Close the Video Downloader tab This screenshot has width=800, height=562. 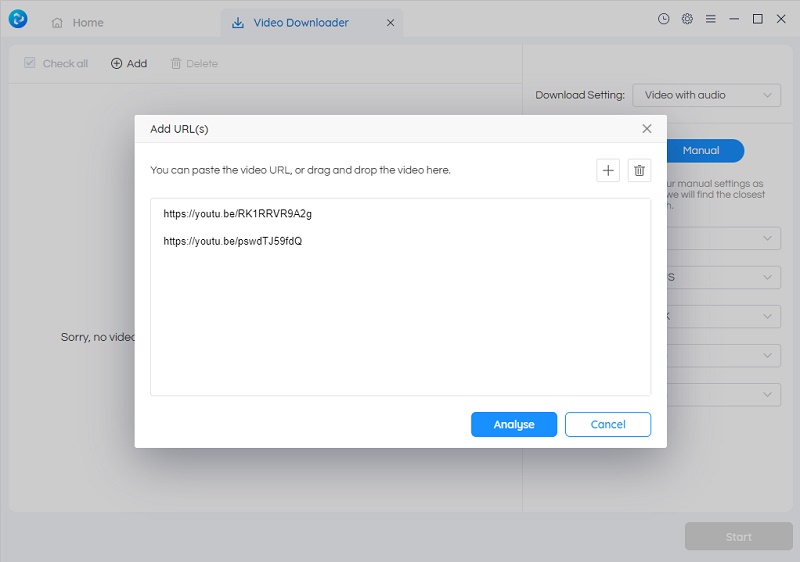tap(390, 22)
